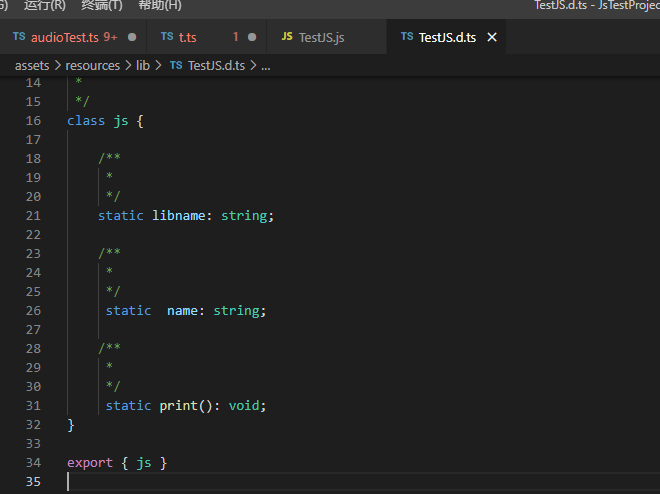Switch to the audioTest.ts tab
660x494 pixels.
[65, 37]
